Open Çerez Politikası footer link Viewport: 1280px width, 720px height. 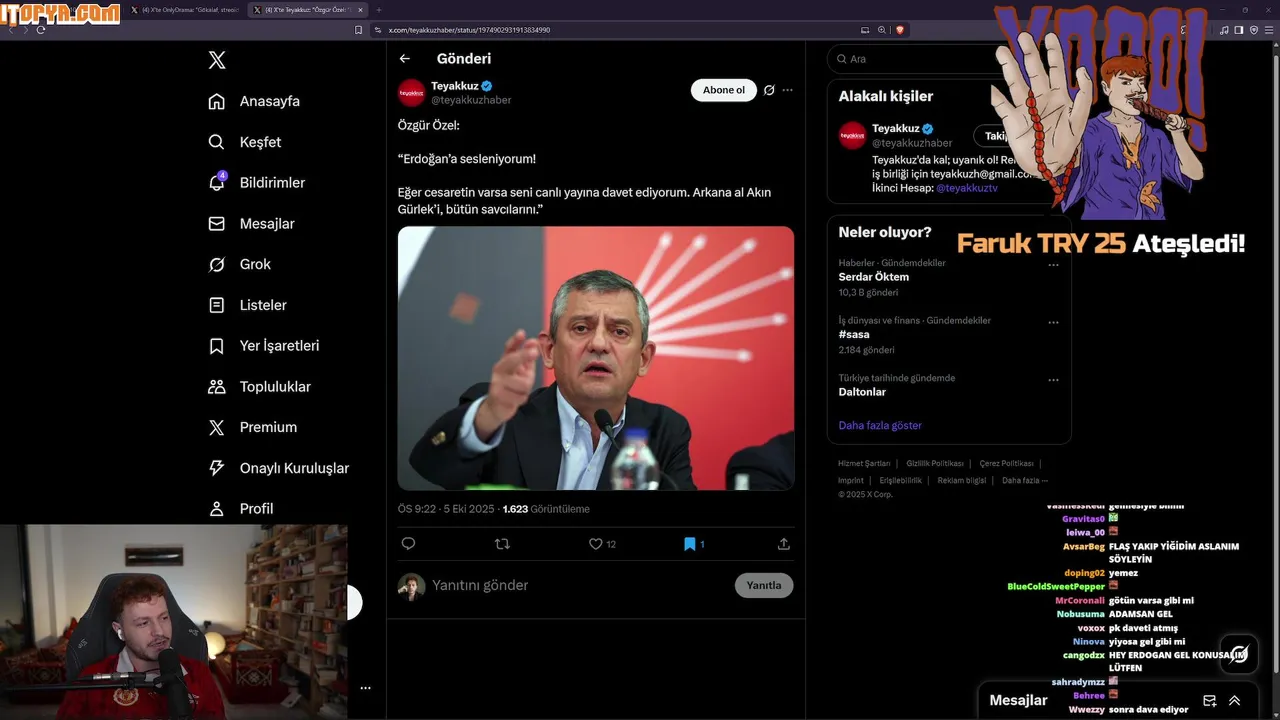[1006, 464]
